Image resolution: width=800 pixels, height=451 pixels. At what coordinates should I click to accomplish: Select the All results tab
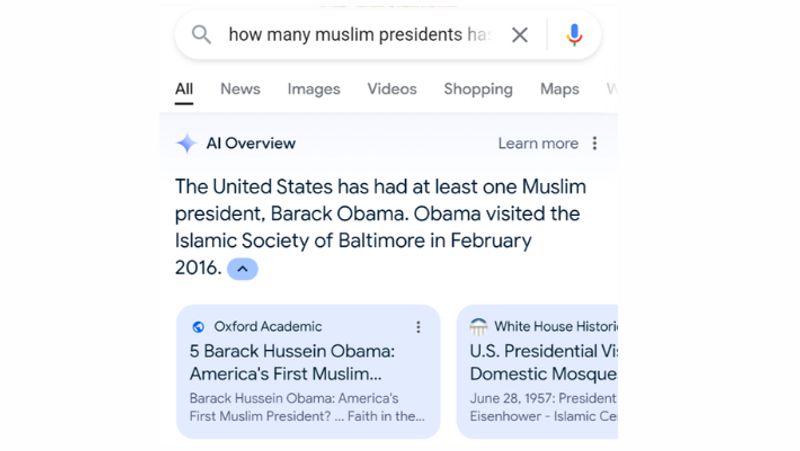184,89
